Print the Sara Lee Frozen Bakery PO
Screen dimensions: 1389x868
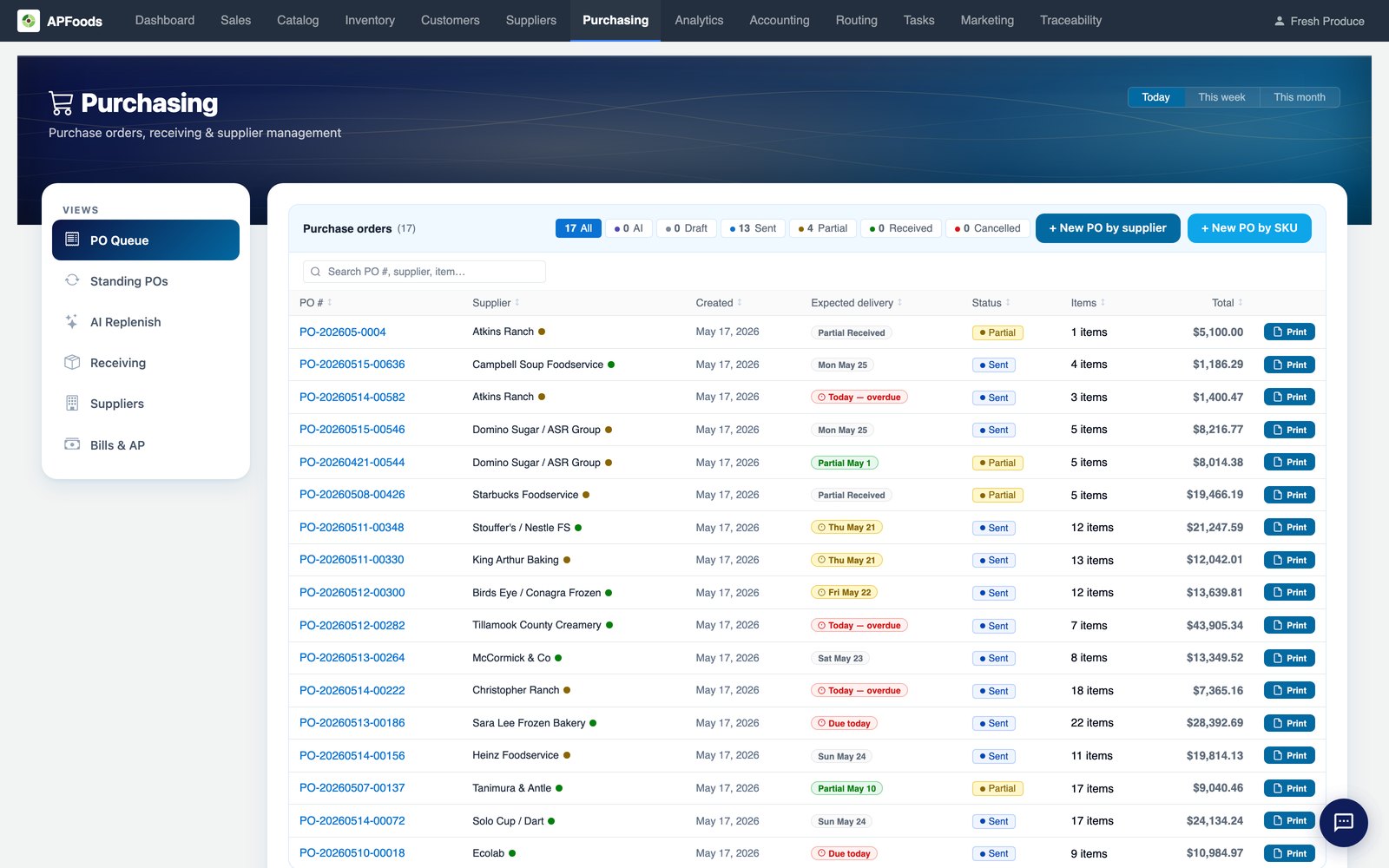[1289, 723]
